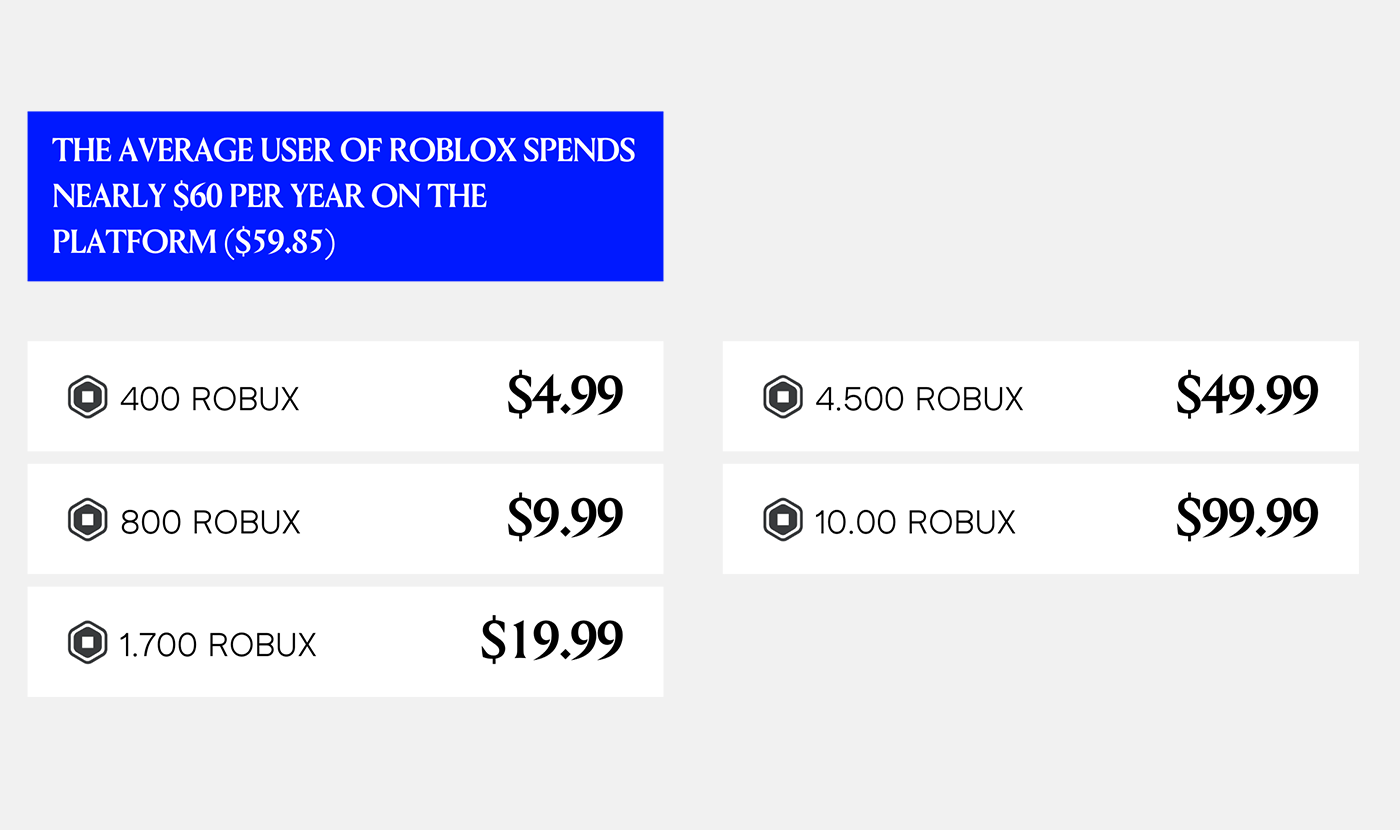Click the Robux icon beside 800 ROBUX
Viewport: 1400px width, 830px height.
tap(87, 520)
